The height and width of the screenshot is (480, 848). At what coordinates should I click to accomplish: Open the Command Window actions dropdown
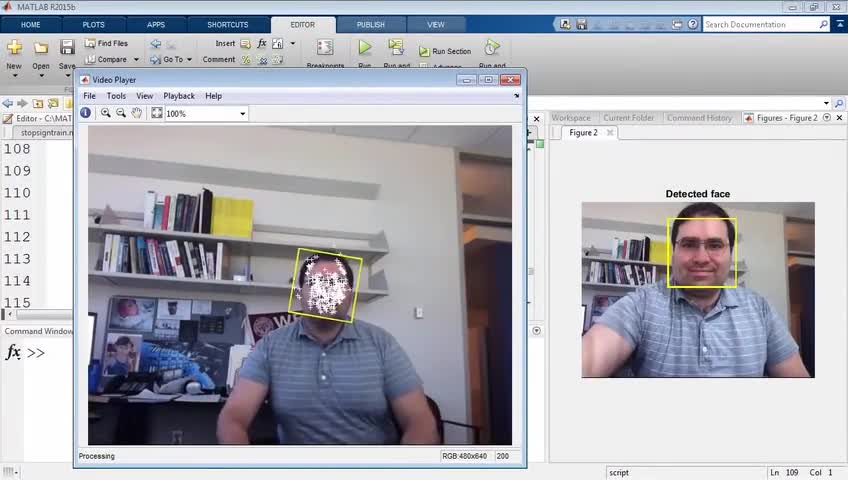point(536,331)
